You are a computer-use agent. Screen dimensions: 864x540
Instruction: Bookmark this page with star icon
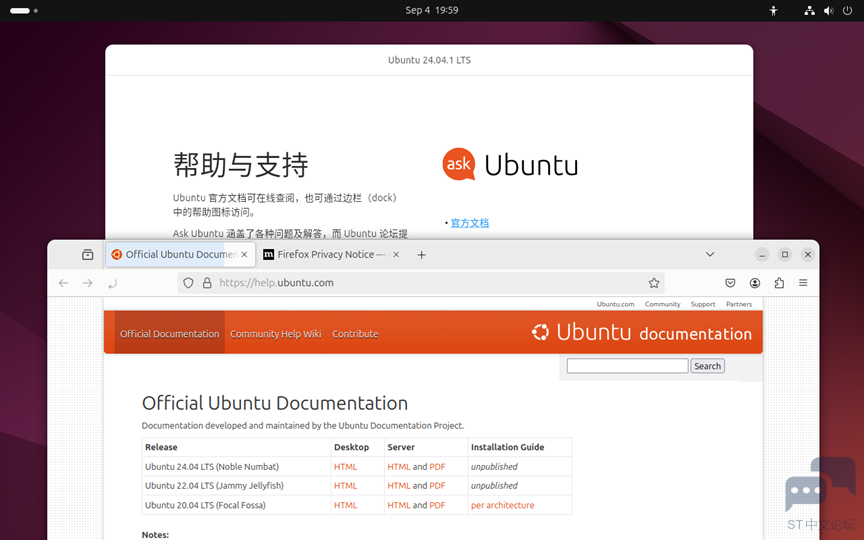654,283
